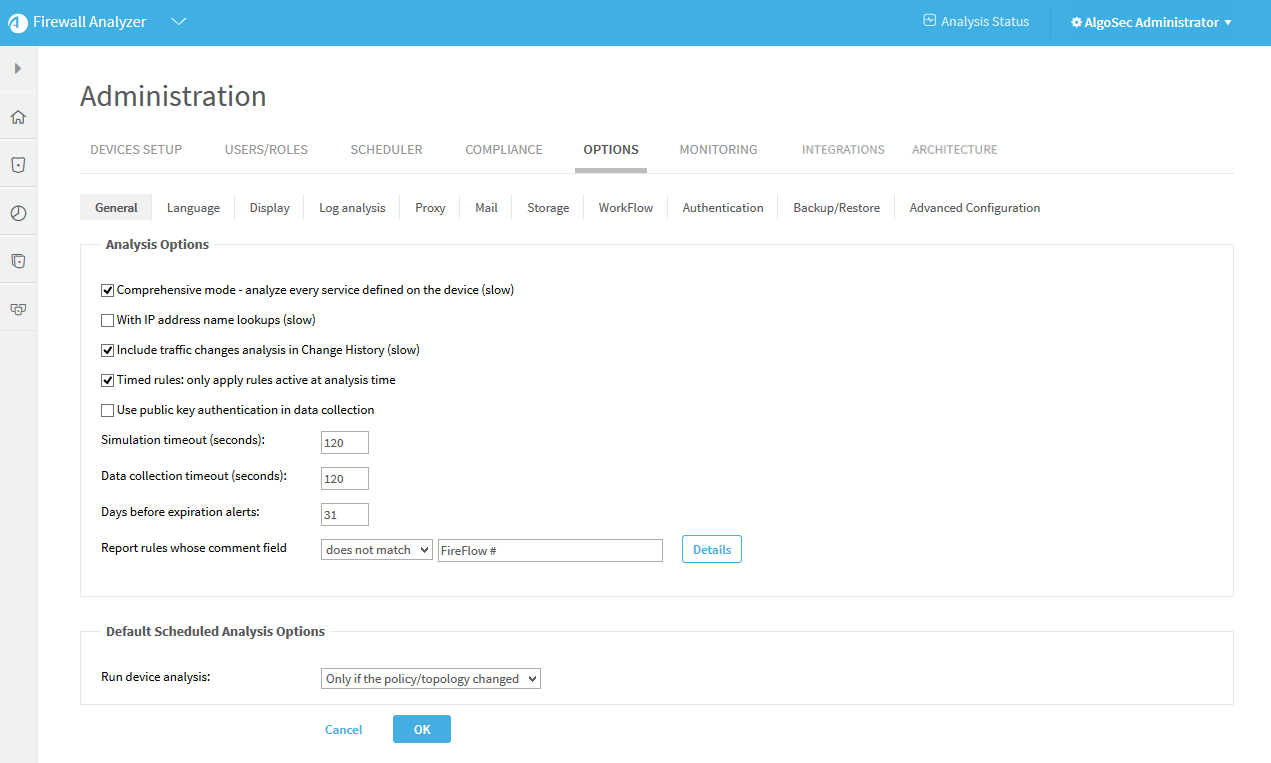Open the 'does not match' dropdown
1271x763 pixels.
[376, 550]
